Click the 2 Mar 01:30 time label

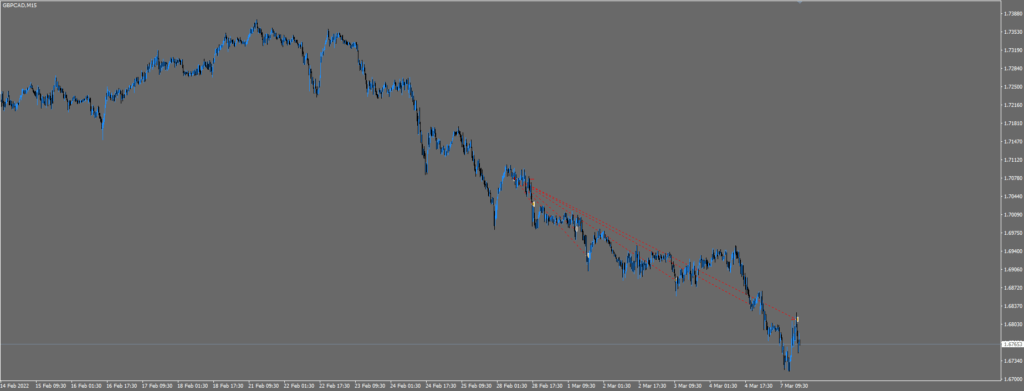click(x=617, y=385)
